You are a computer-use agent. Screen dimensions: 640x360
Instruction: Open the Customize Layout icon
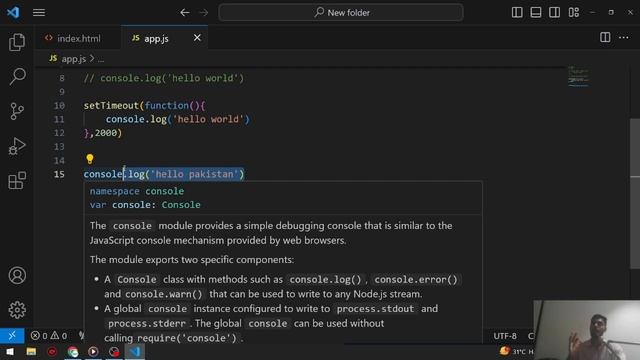tap(573, 12)
